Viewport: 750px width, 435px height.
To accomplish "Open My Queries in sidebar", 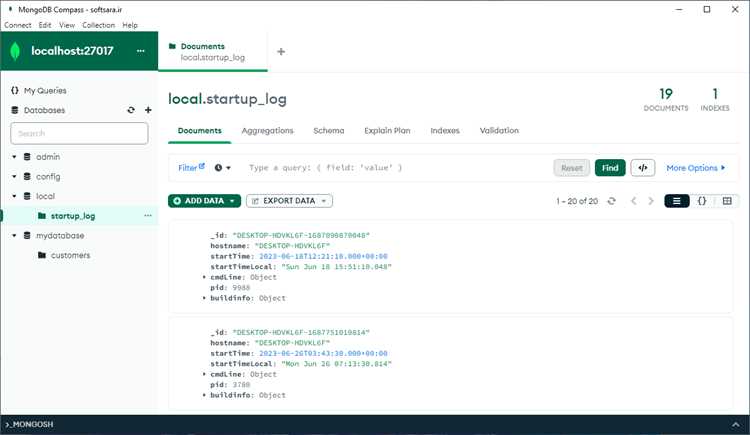I will pos(45,90).
